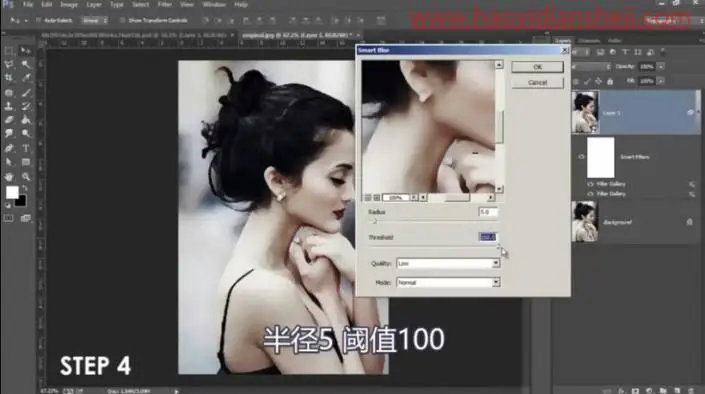Select the Paint Bucket tool
Viewport: 705px width, 394px height.
26,120
